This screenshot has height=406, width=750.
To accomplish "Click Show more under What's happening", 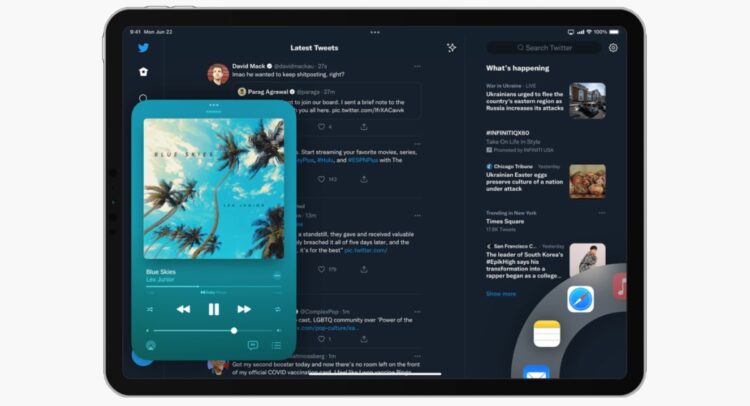I will (501, 294).
